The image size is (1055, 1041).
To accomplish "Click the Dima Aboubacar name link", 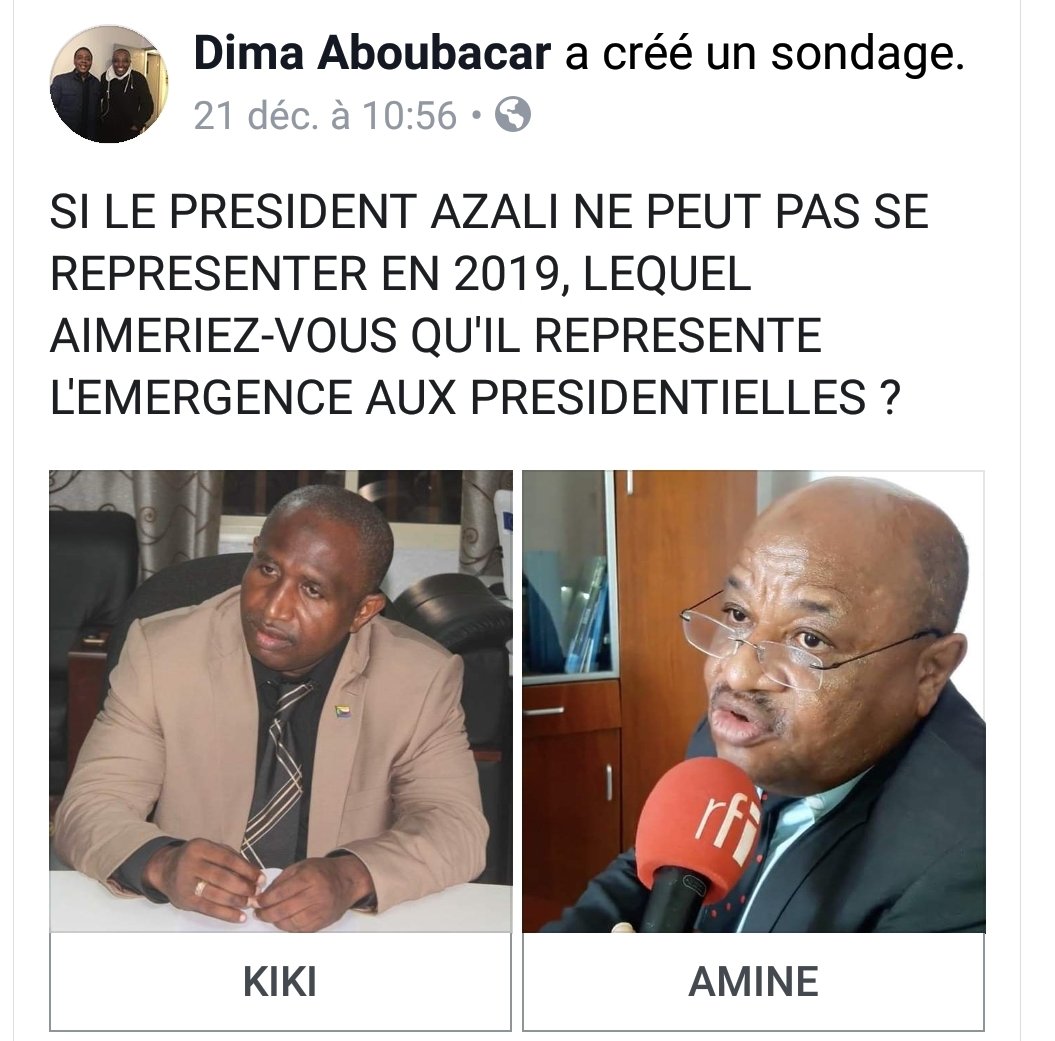I will (x=373, y=53).
